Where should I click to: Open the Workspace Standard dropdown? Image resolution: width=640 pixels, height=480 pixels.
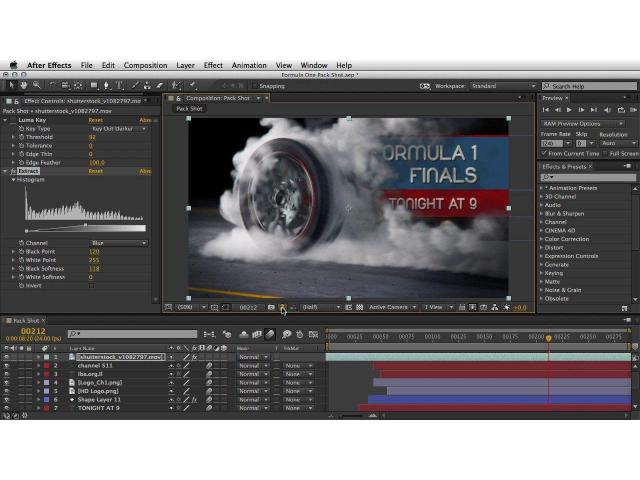[x=503, y=86]
